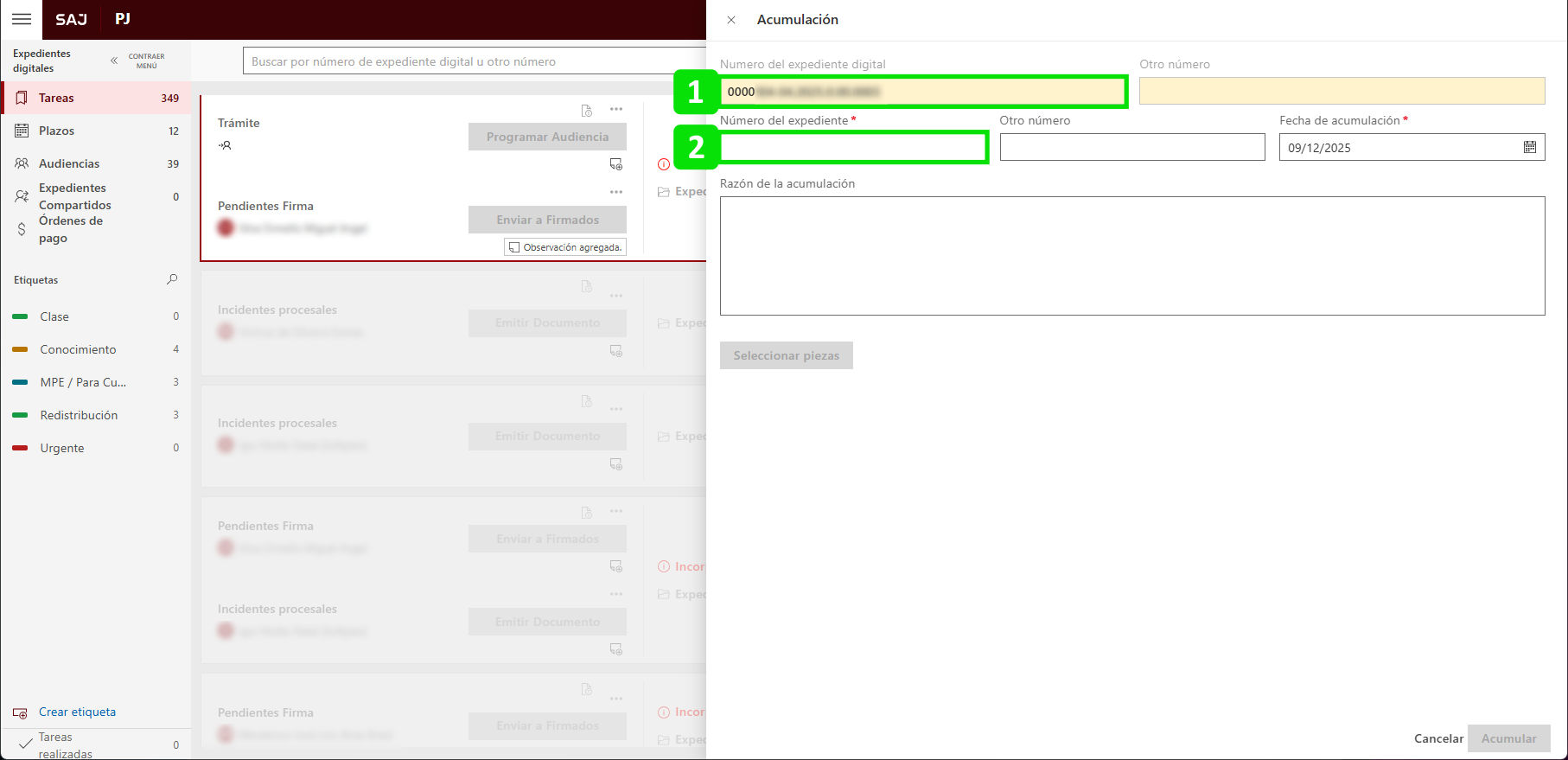Click the search icon beside Etiquetas
Viewport: 1568px width, 760px height.
pos(172,279)
